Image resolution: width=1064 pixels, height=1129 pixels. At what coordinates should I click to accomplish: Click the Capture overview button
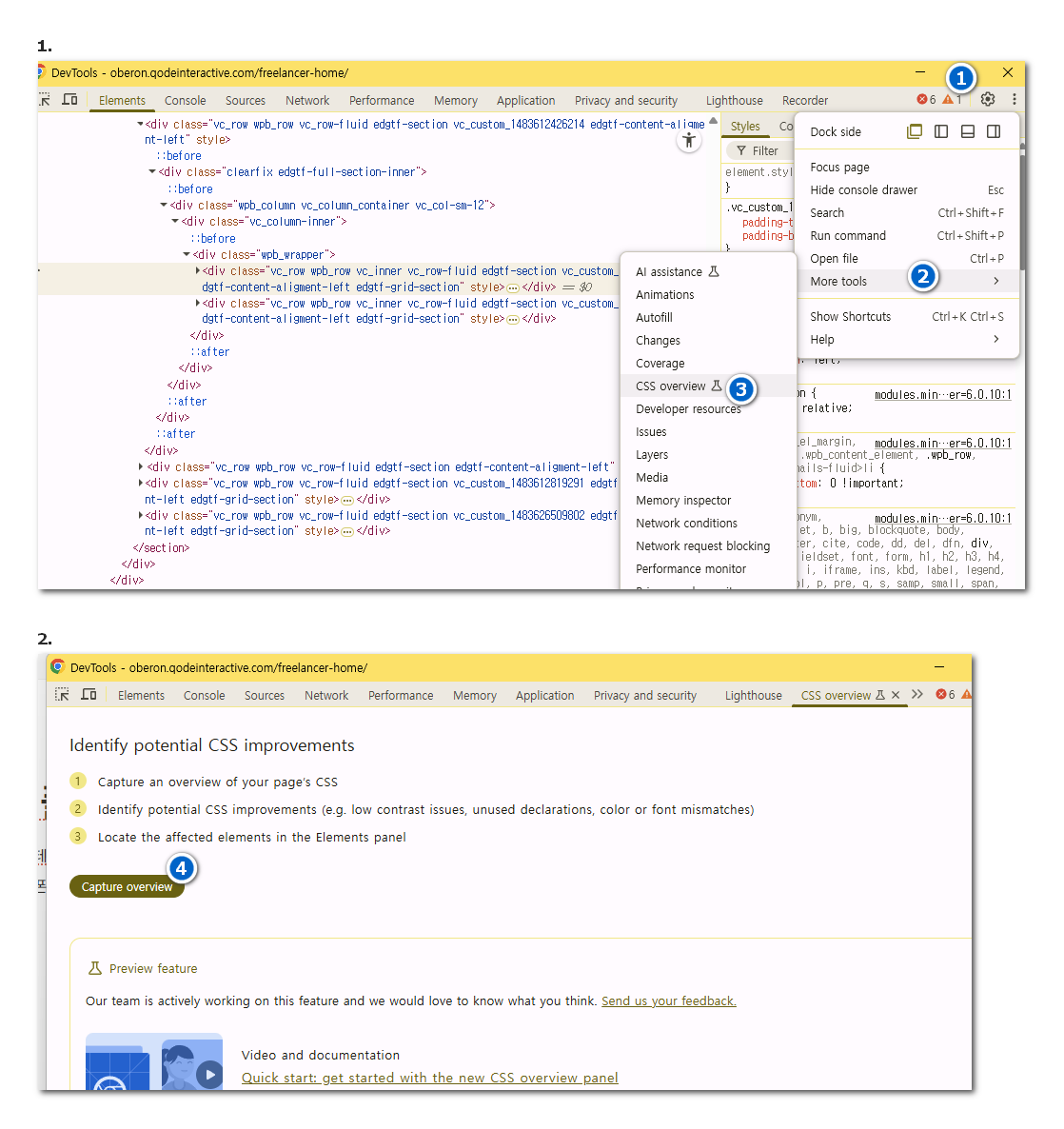pos(127,886)
